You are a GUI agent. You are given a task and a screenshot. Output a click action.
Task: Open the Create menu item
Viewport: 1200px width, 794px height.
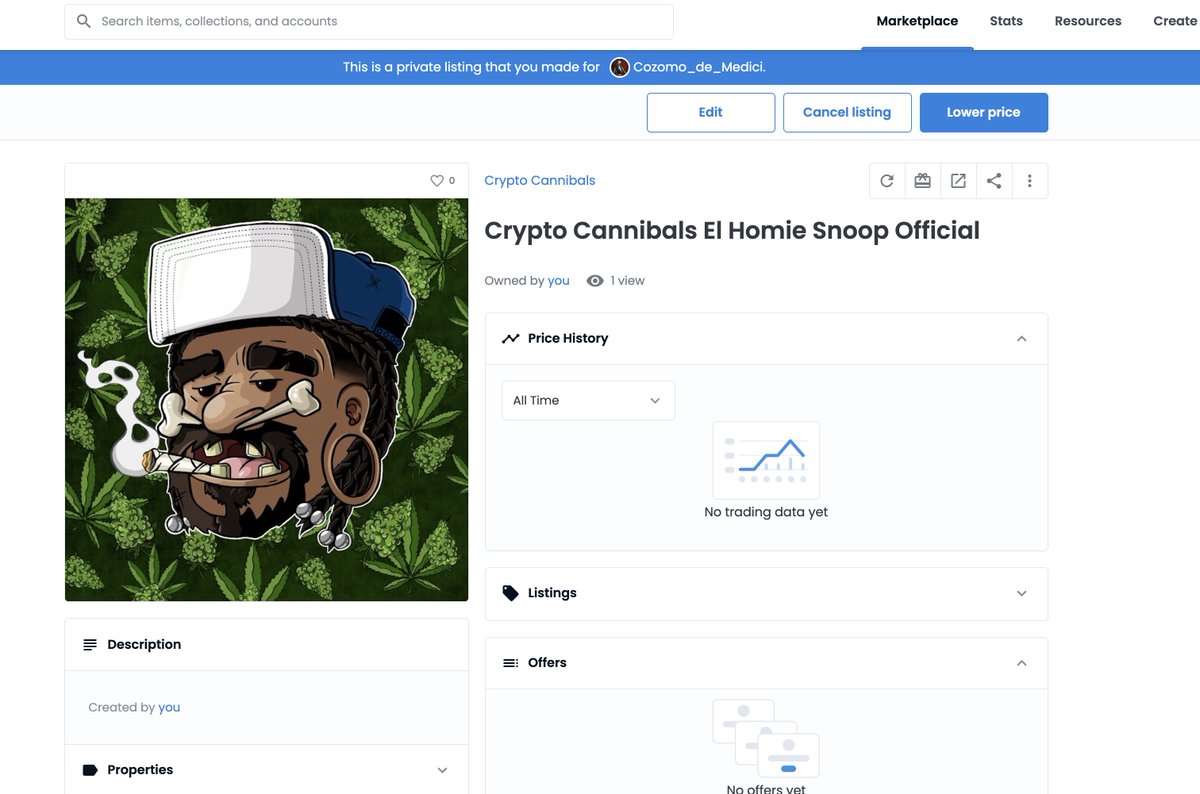(1175, 21)
